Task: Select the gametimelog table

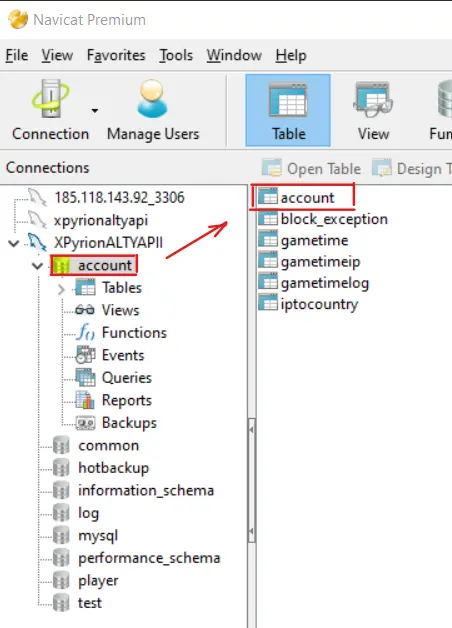Action: [325, 283]
